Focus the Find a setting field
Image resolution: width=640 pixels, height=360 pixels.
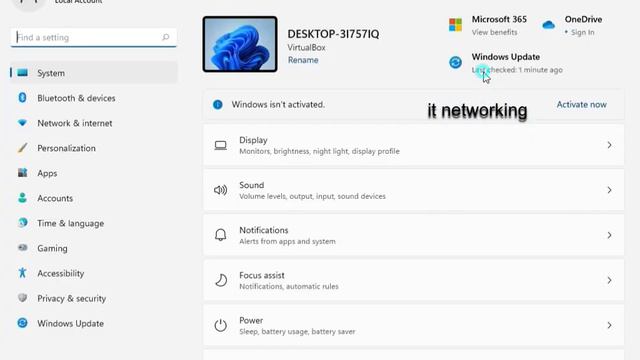pos(93,37)
